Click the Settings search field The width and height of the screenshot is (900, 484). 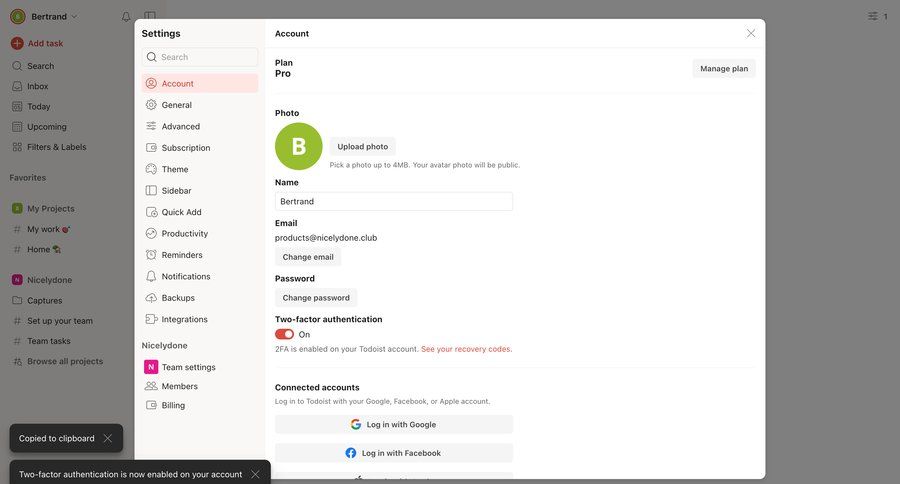point(200,57)
